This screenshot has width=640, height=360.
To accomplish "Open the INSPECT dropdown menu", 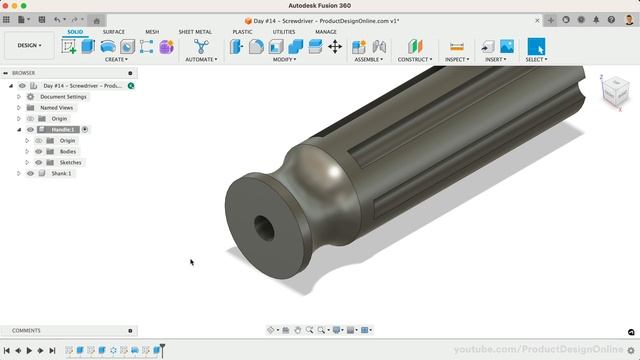I will (457, 60).
